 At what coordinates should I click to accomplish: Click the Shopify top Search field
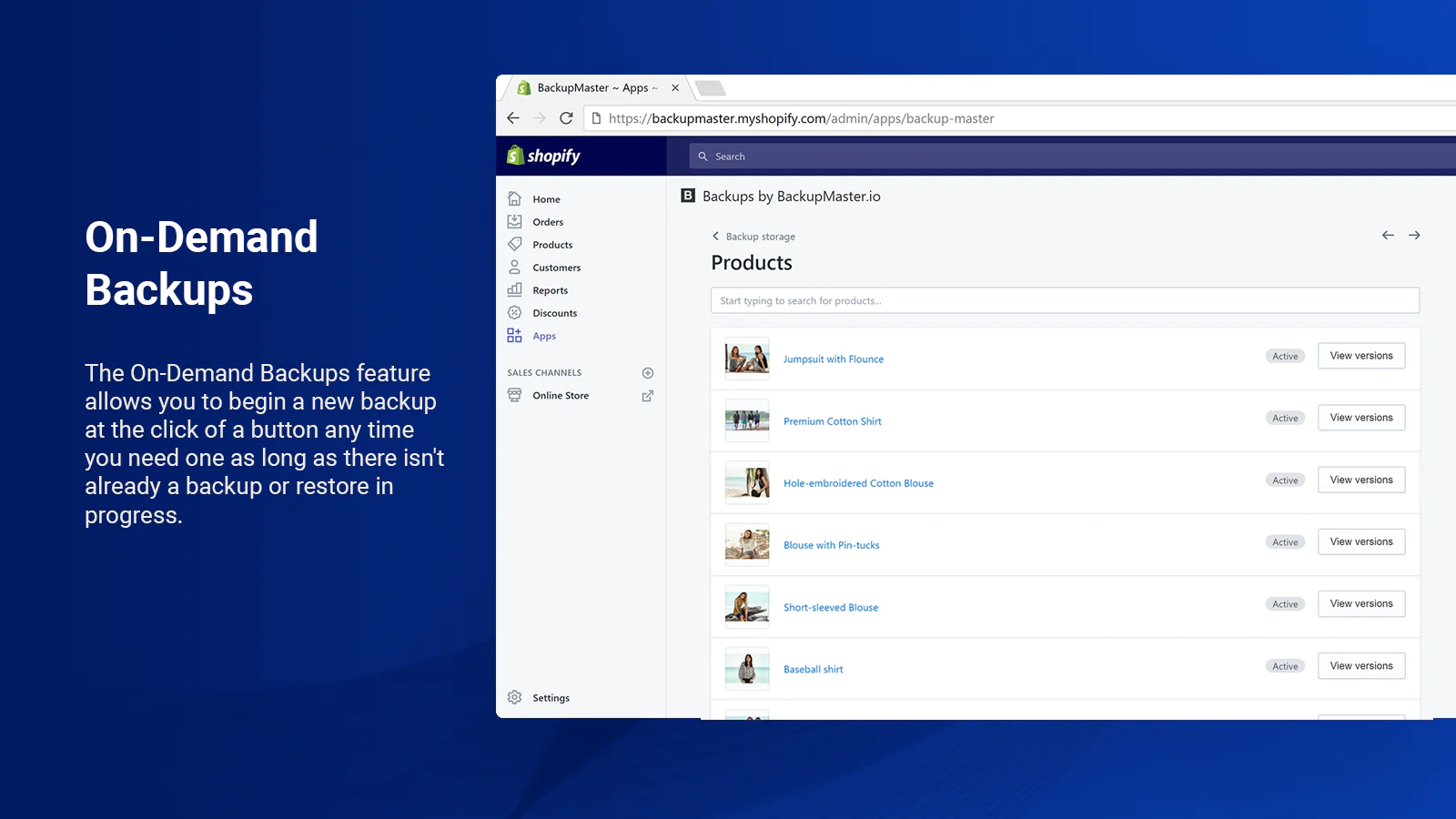tap(1072, 157)
